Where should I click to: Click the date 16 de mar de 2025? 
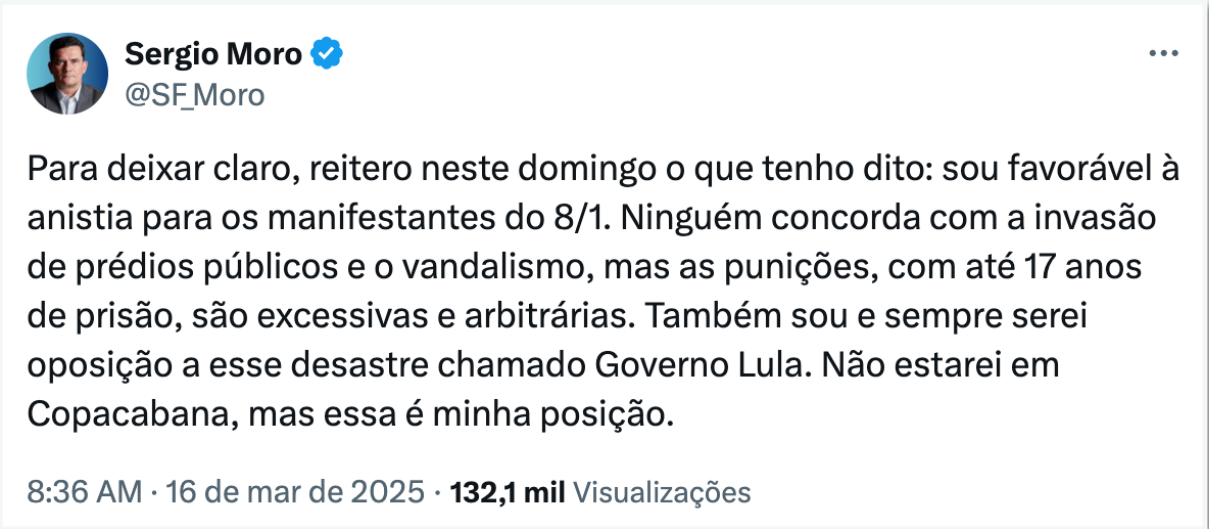pos(297,492)
